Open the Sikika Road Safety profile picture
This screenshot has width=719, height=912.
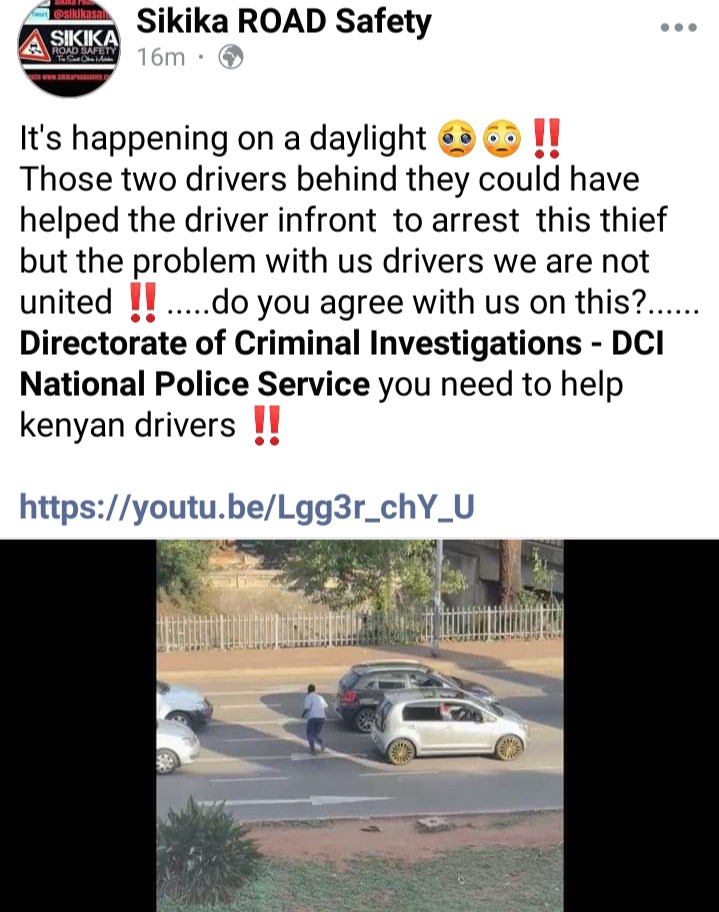click(x=69, y=48)
